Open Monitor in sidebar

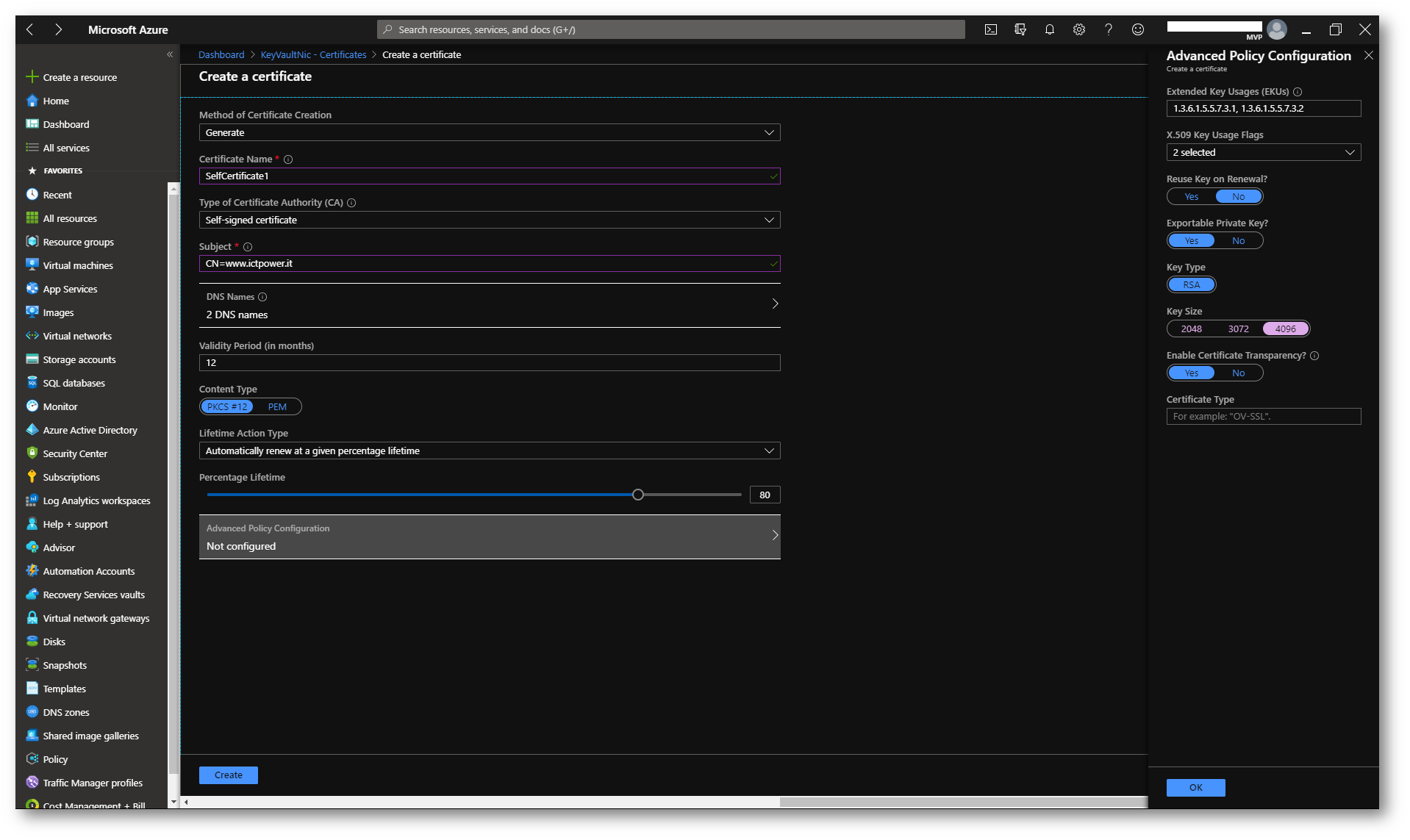click(60, 406)
